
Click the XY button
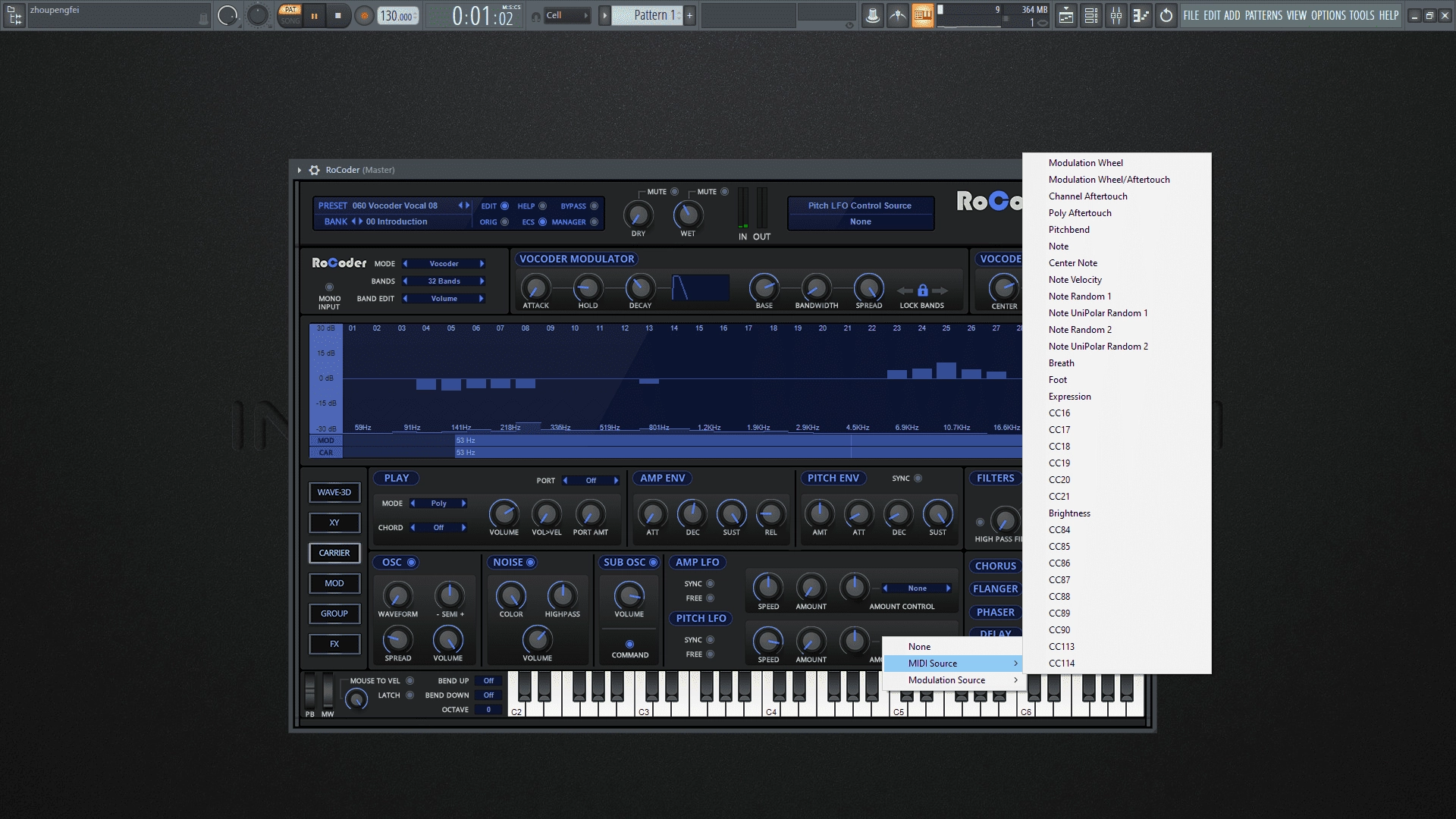pyautogui.click(x=334, y=522)
